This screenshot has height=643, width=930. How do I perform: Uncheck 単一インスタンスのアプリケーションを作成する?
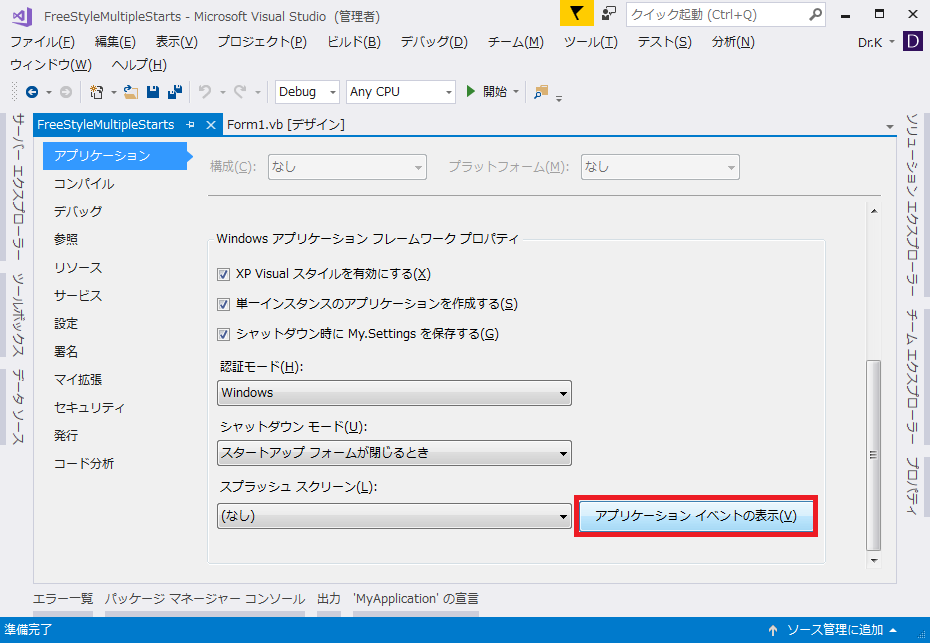click(x=224, y=304)
